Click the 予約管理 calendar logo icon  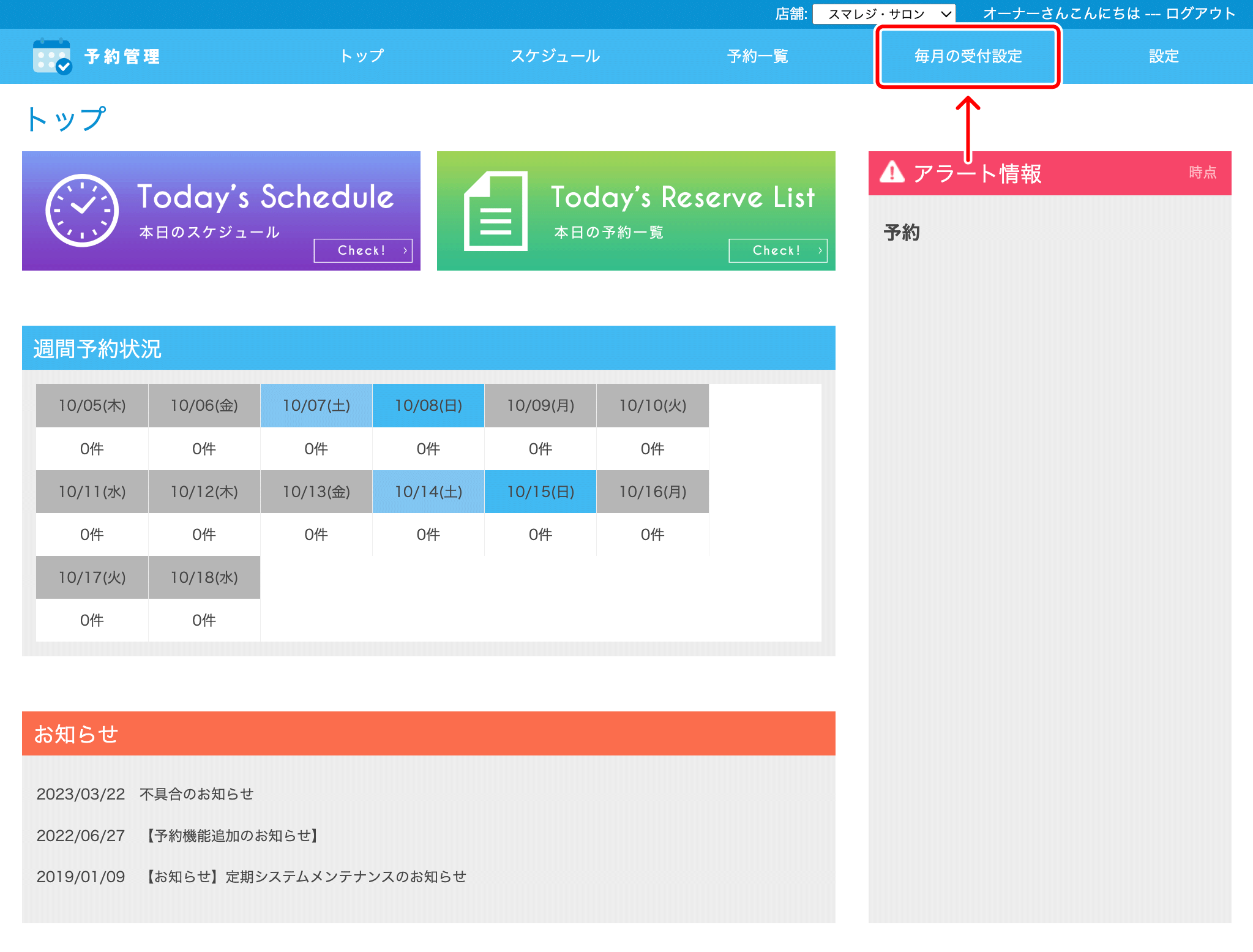(51, 56)
